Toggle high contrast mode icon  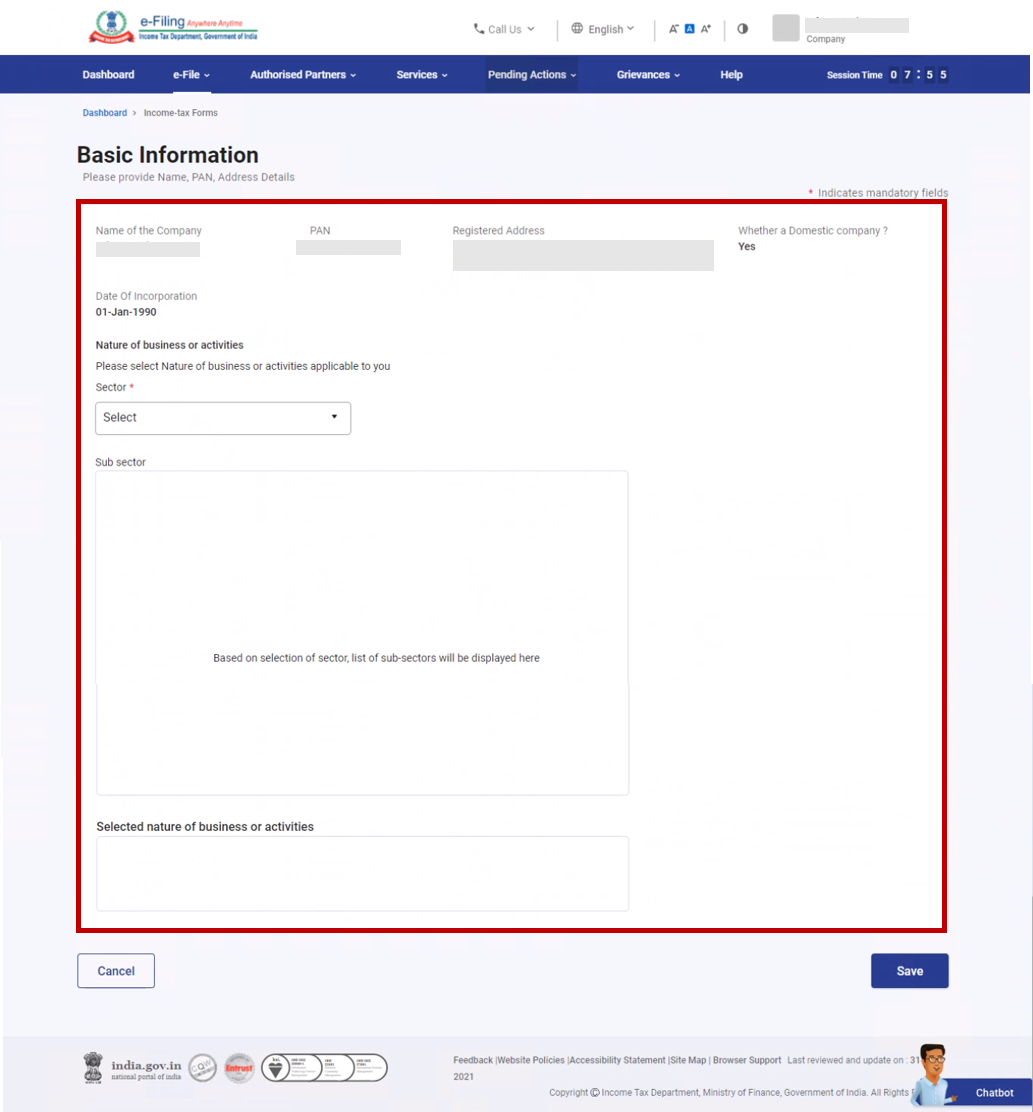[742, 29]
